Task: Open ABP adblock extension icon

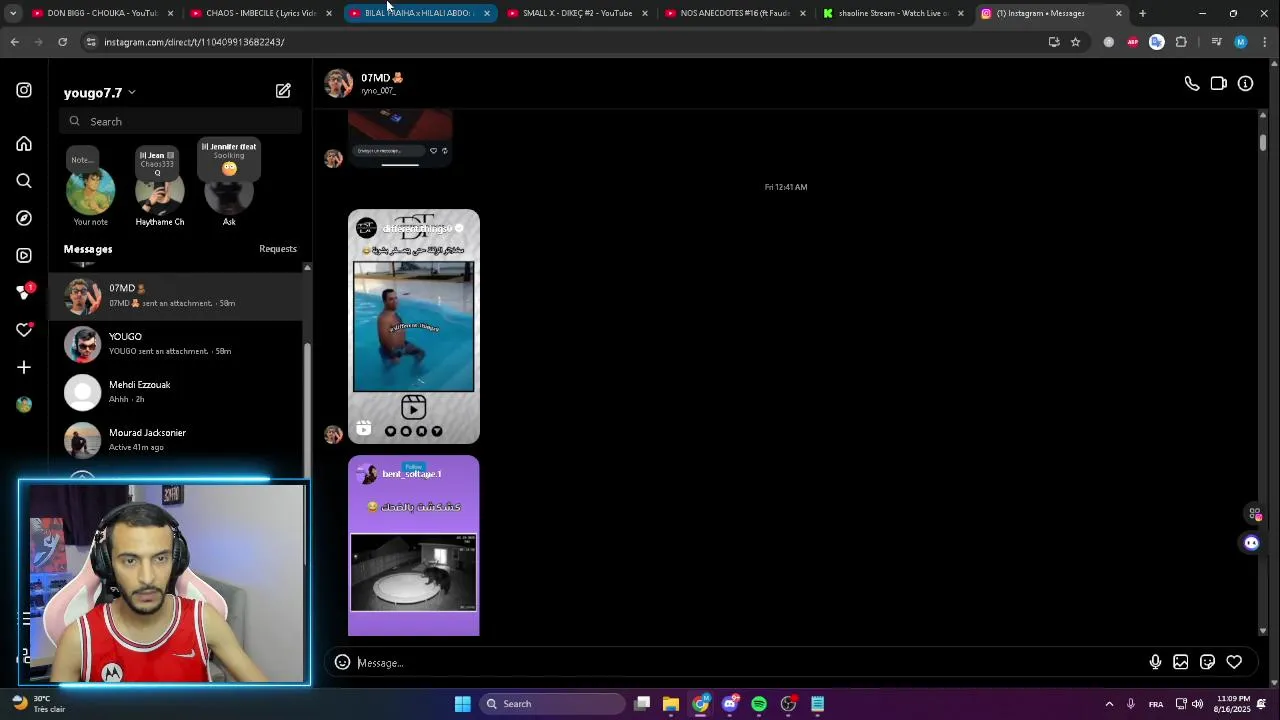Action: coord(1132,42)
